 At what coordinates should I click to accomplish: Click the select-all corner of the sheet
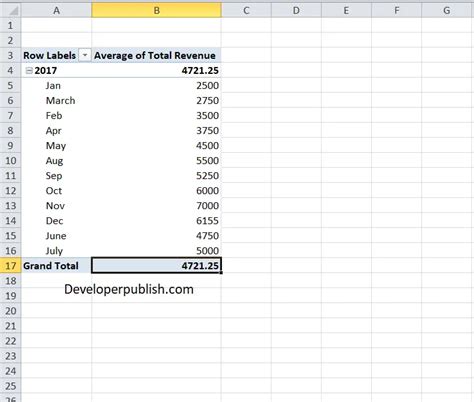tap(11, 10)
